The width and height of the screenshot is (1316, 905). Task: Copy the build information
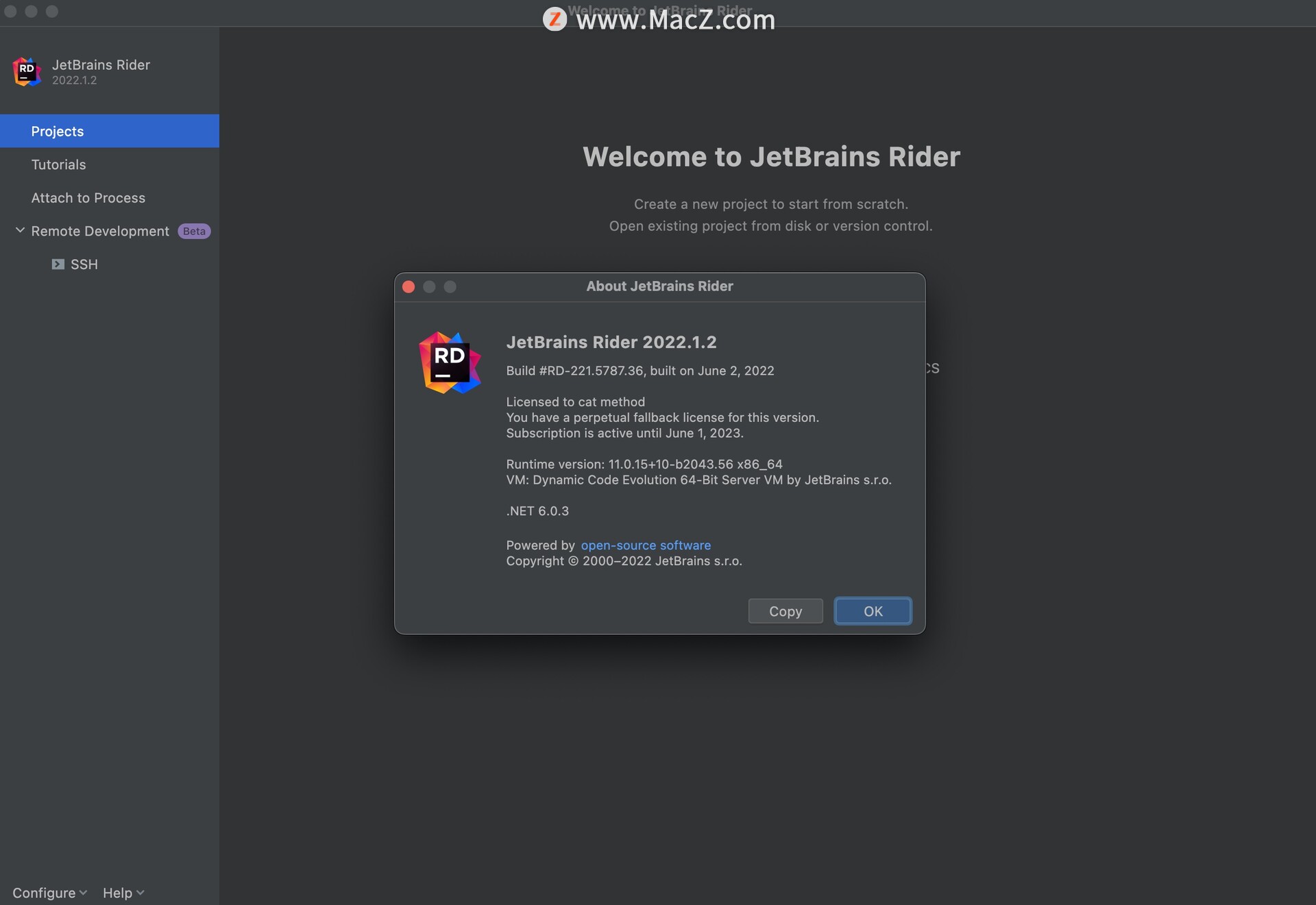click(x=785, y=611)
